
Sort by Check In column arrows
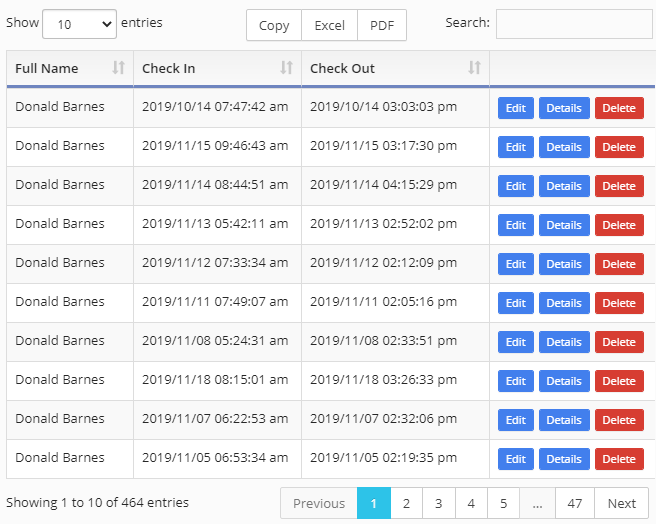[286, 67]
